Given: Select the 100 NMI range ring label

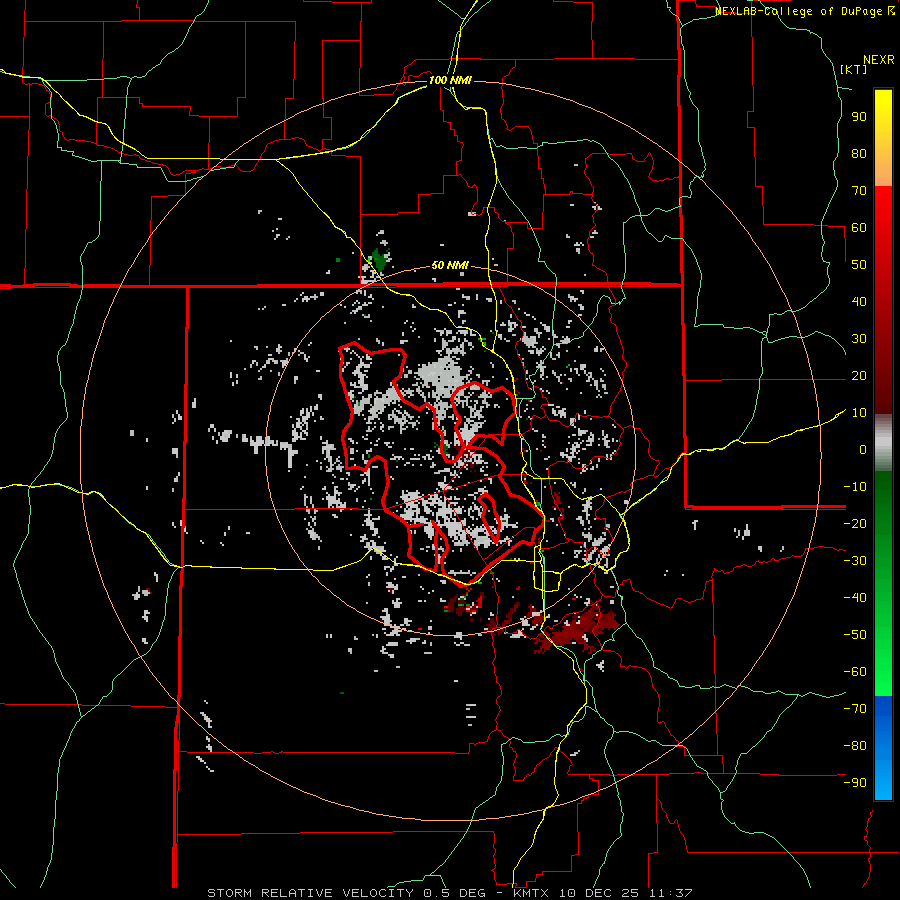Looking at the screenshot, I should [x=450, y=80].
